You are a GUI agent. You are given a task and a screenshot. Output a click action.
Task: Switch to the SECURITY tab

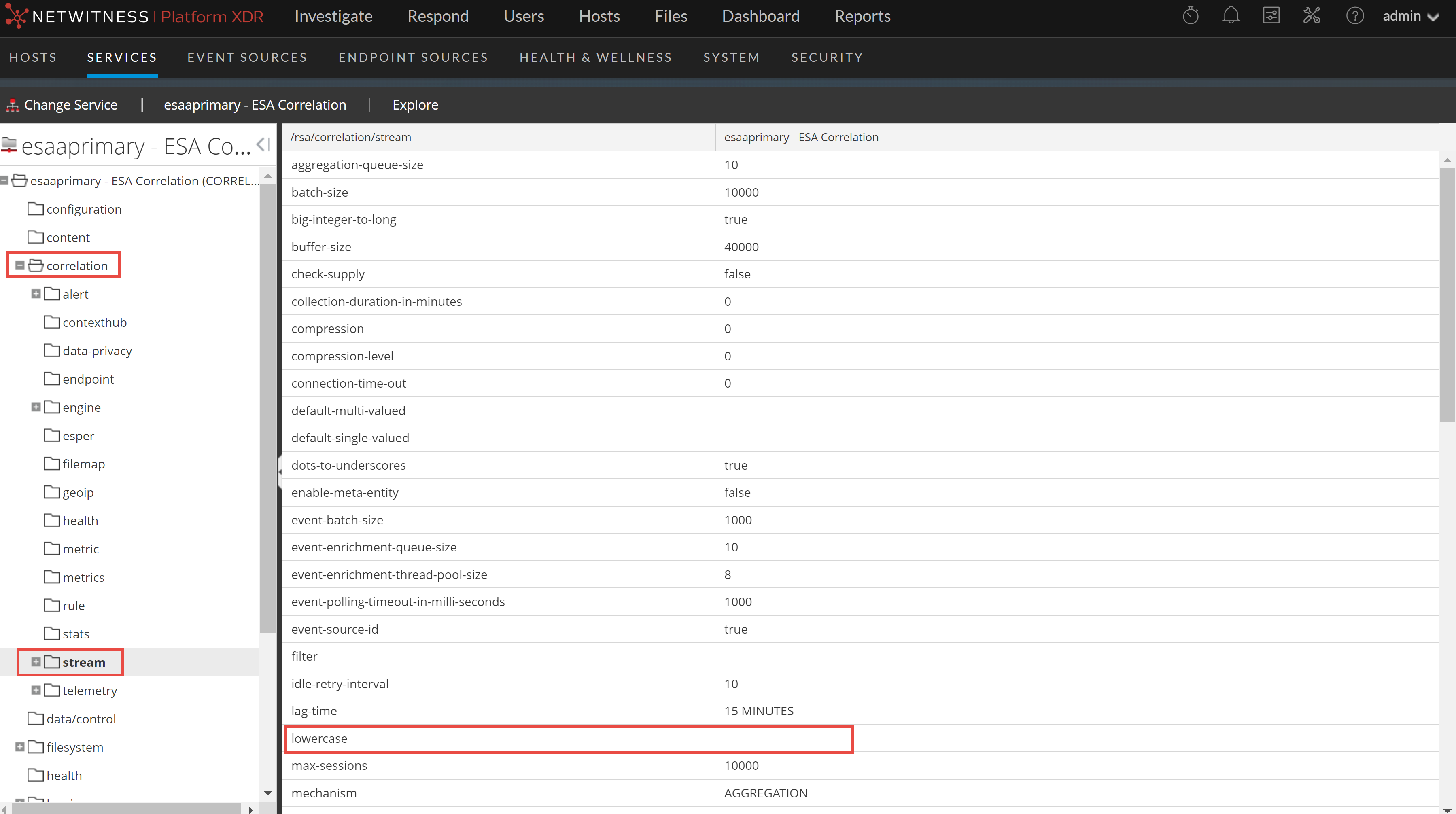[x=827, y=58]
